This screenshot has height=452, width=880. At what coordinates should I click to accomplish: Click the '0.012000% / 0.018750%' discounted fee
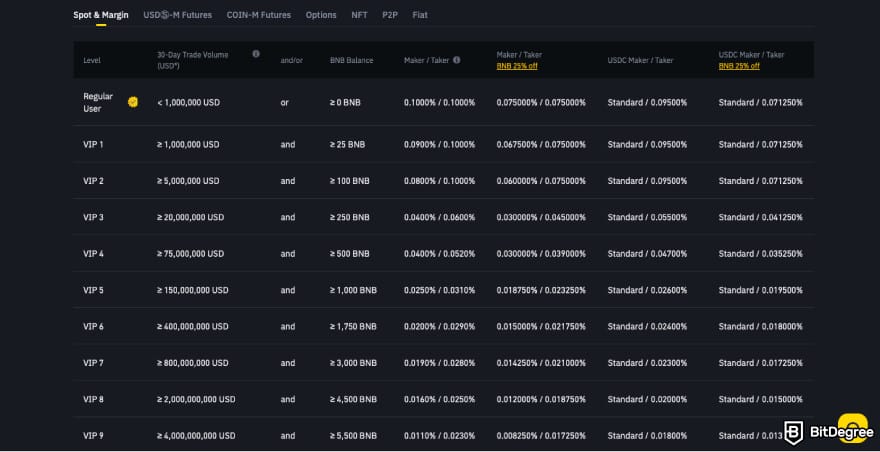[541, 399]
